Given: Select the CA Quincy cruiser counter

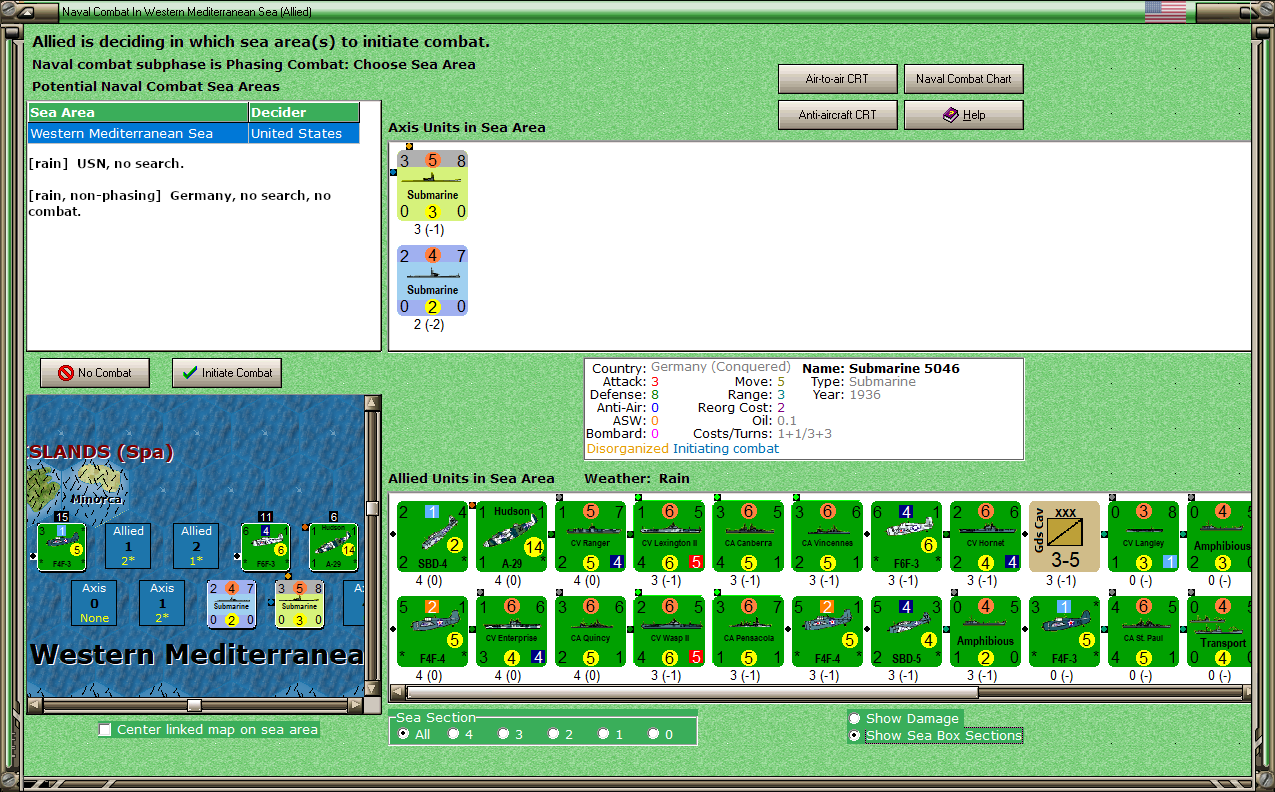Looking at the screenshot, I should coord(590,632).
